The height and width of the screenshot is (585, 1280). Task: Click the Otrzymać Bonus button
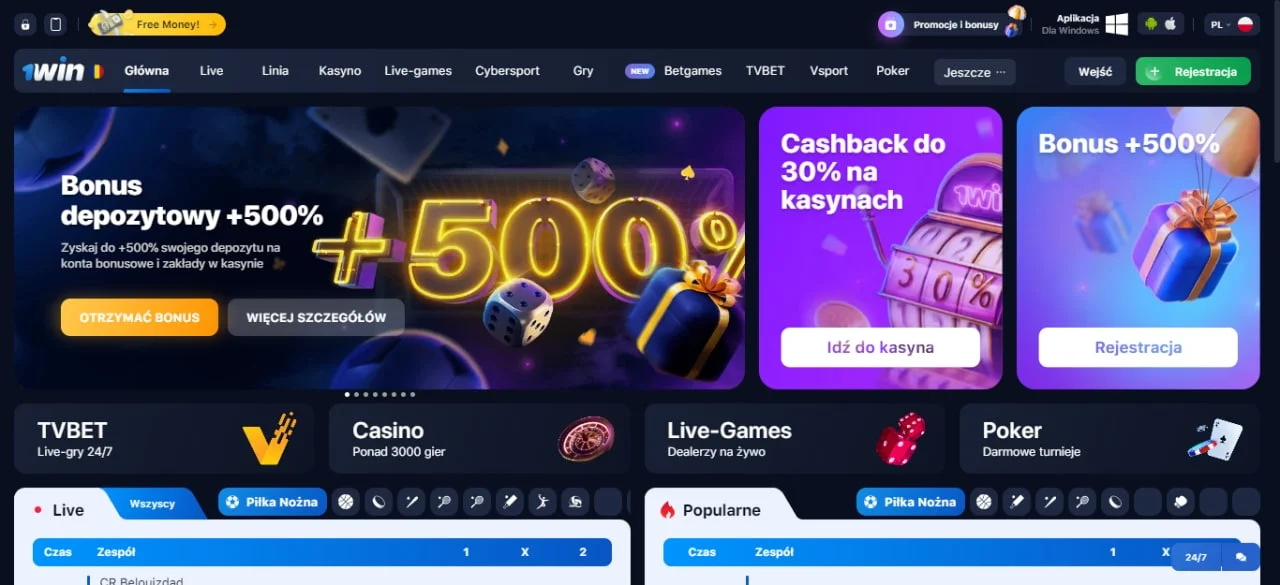tap(139, 317)
